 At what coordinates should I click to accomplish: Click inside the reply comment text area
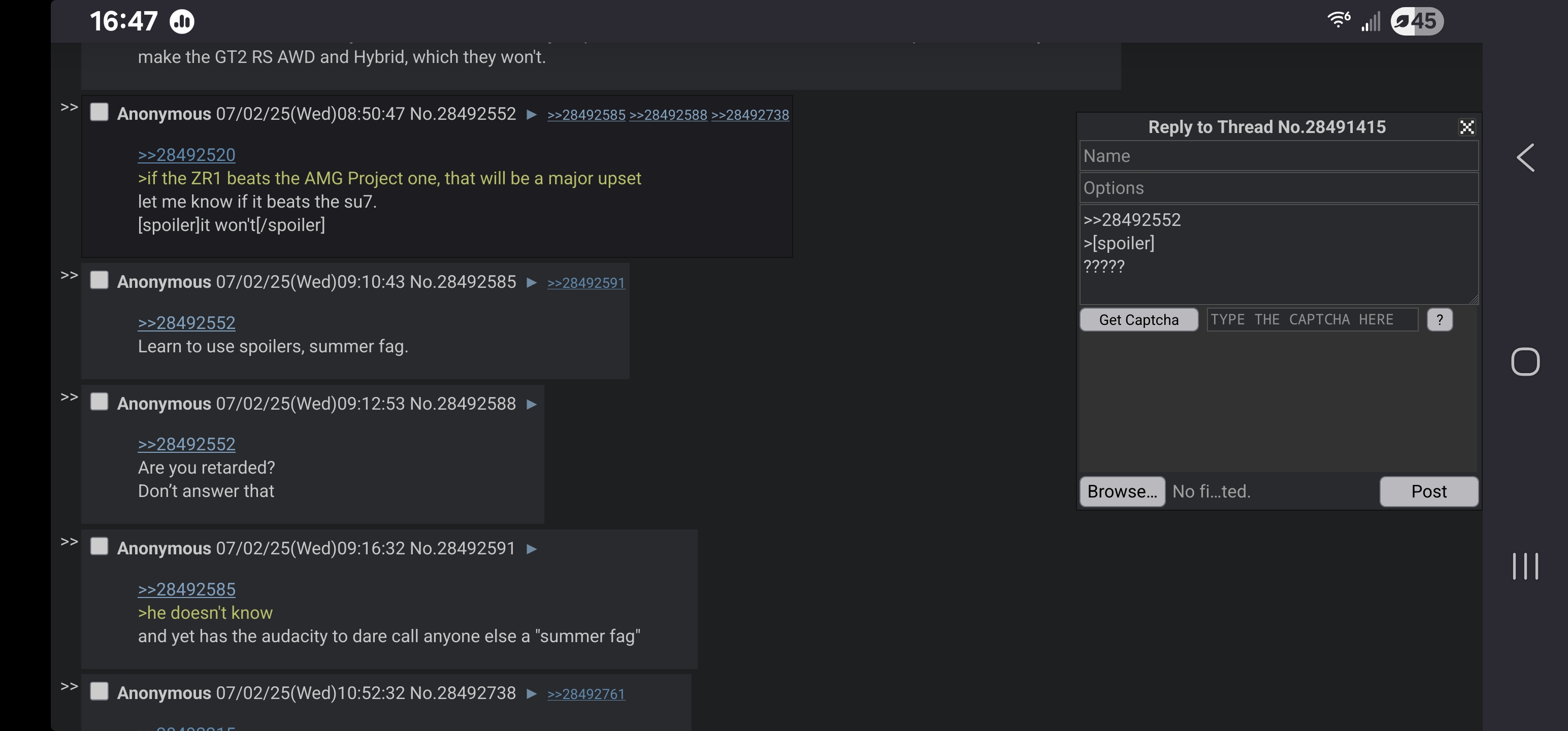click(1278, 254)
